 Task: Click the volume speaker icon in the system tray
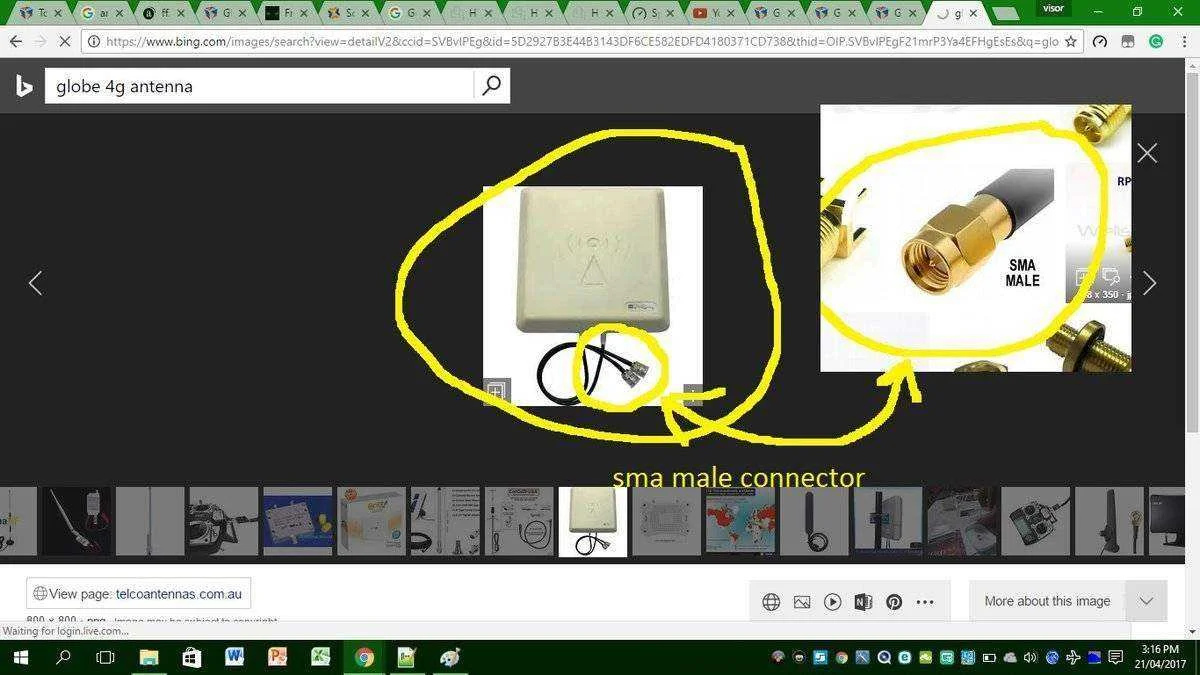(x=1031, y=657)
